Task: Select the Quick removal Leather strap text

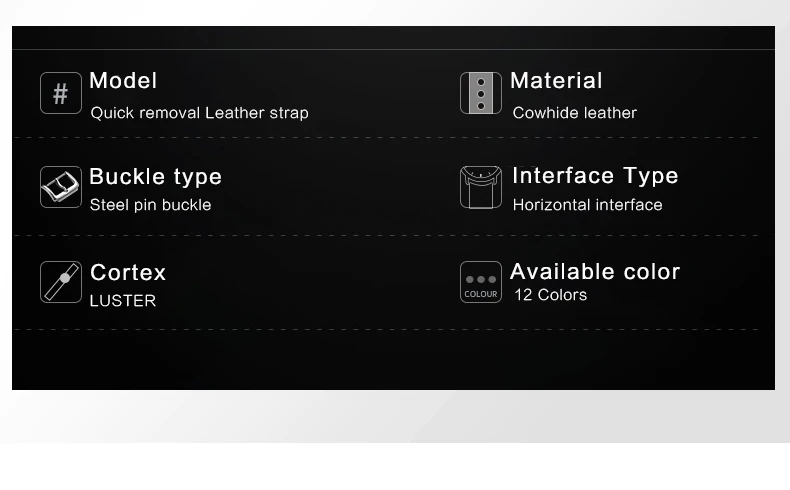Action: [x=200, y=113]
